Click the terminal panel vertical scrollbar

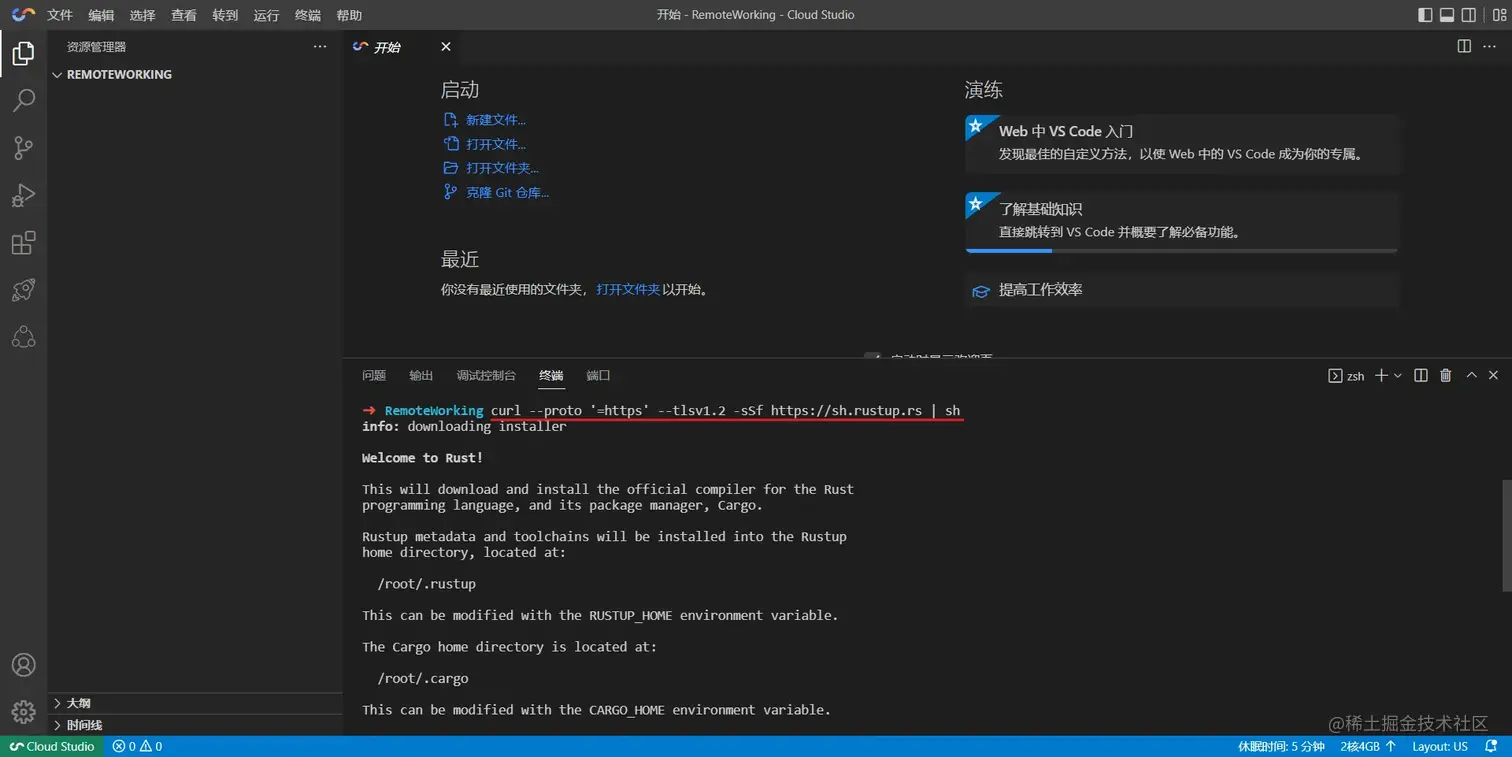pyautogui.click(x=1506, y=535)
